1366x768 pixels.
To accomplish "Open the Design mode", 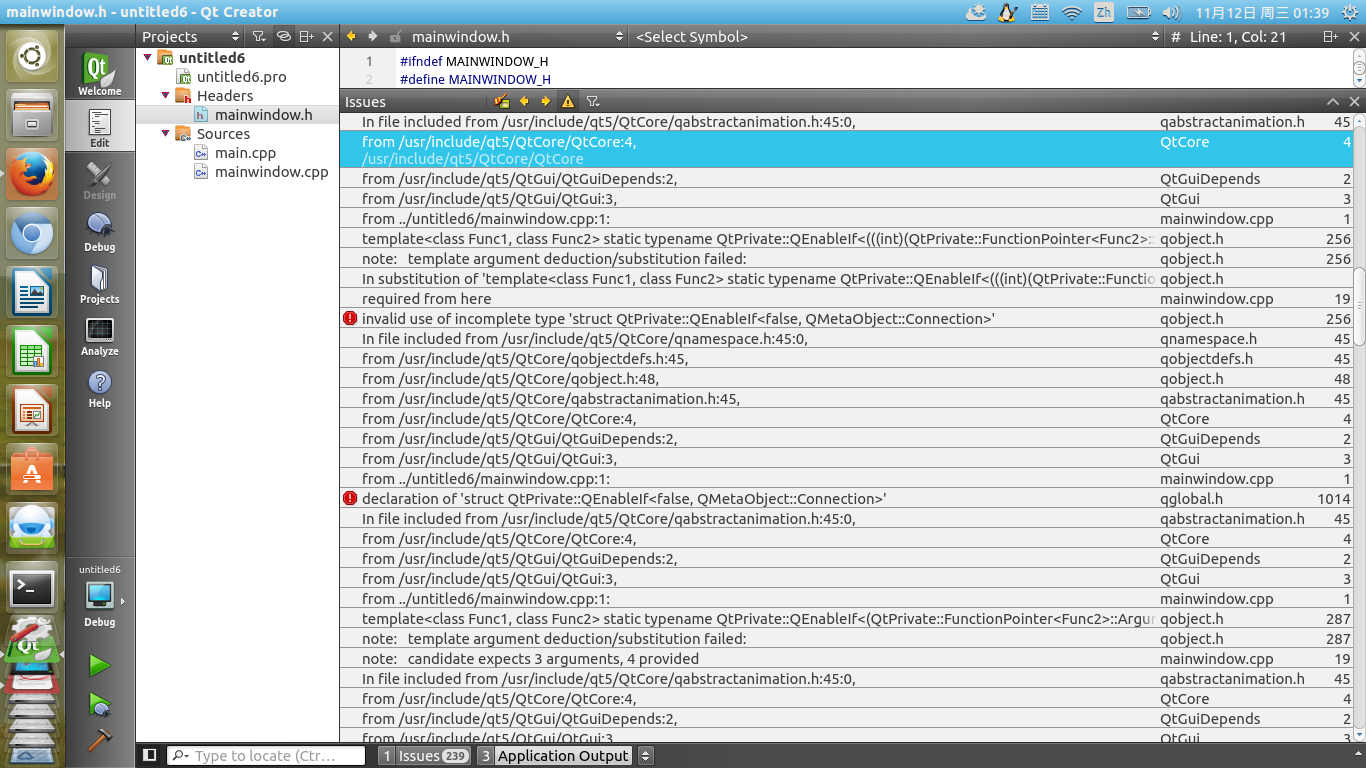I will pyautogui.click(x=99, y=179).
